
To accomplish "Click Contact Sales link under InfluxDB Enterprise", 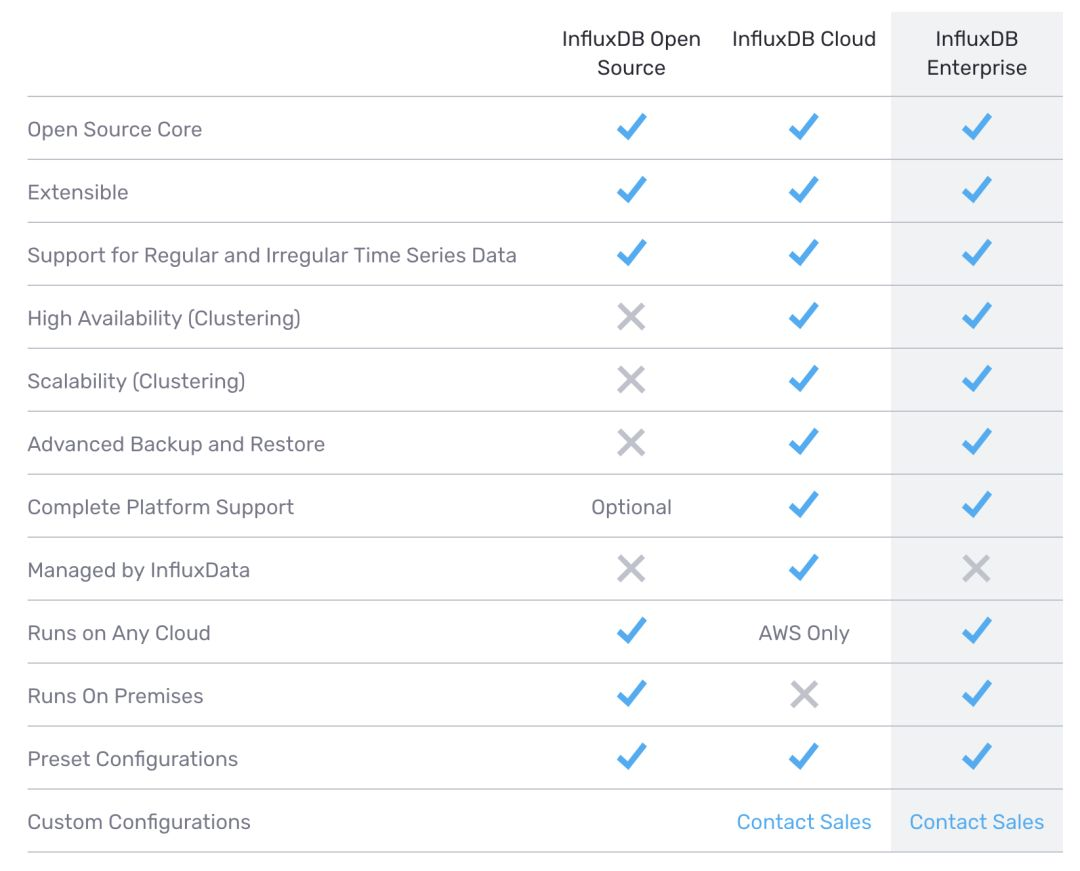I will [x=976, y=822].
